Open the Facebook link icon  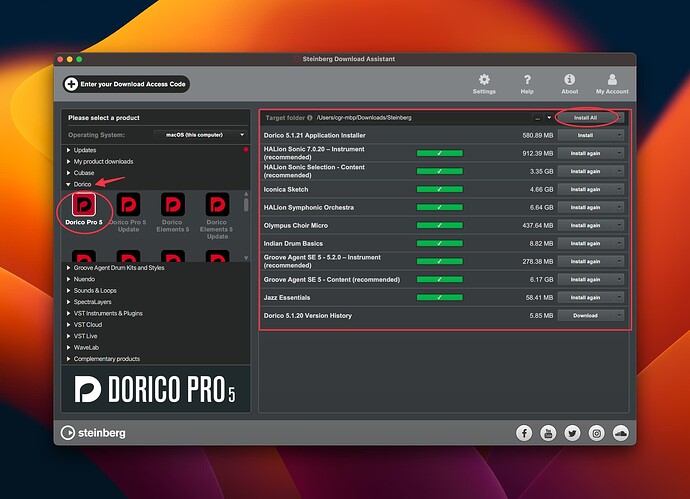[x=524, y=433]
